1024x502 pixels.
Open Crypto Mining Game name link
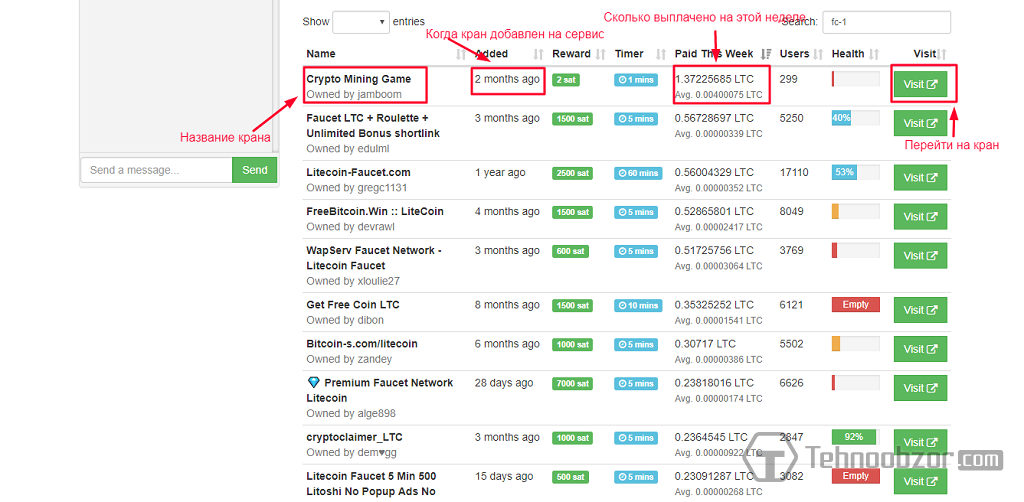(359, 79)
